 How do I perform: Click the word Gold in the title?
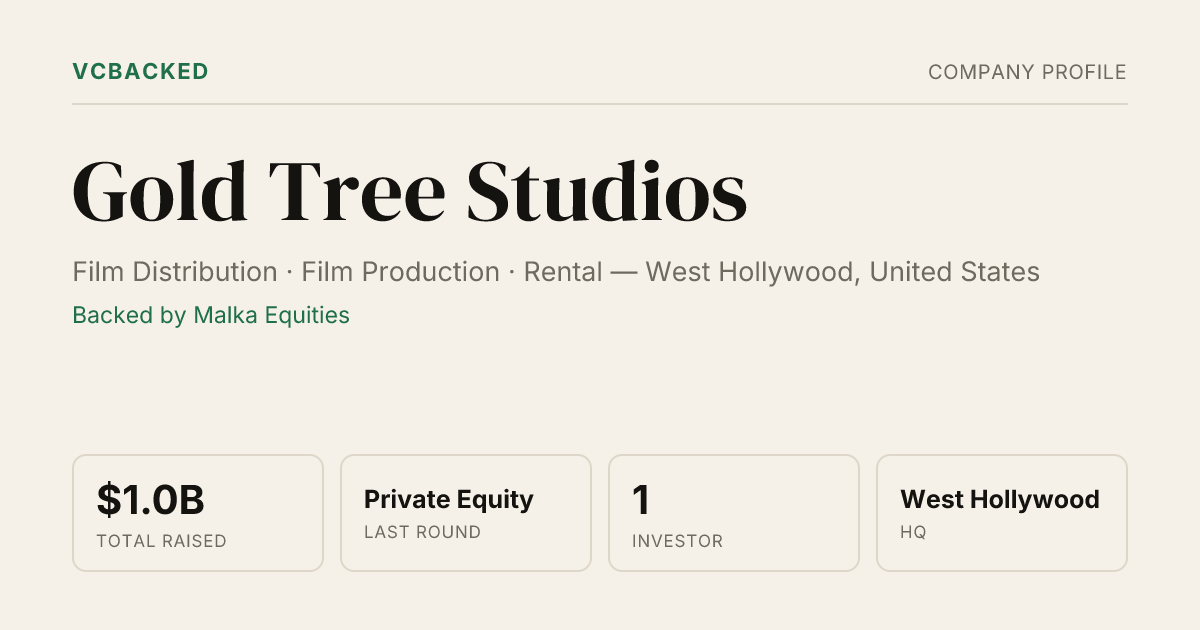[x=160, y=191]
